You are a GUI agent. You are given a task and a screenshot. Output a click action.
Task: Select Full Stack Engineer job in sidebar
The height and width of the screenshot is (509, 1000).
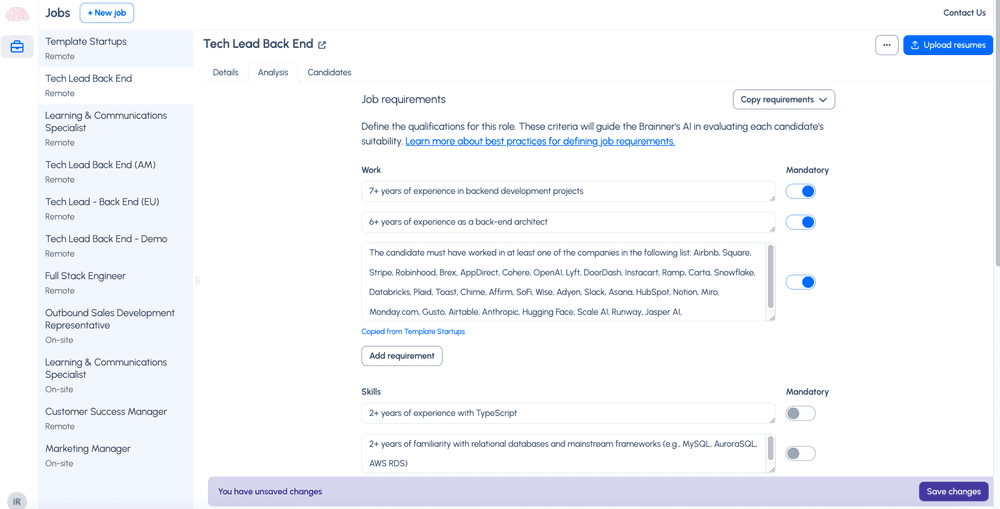tap(85, 276)
